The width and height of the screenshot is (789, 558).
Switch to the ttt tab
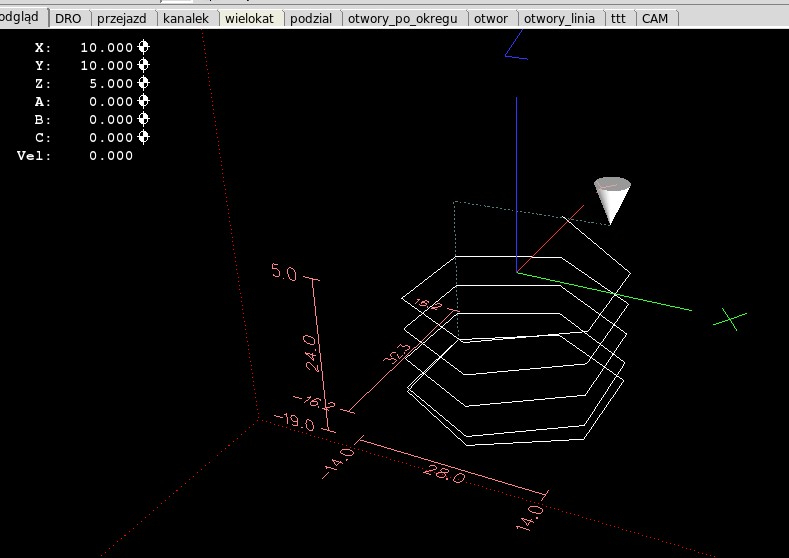click(x=618, y=19)
